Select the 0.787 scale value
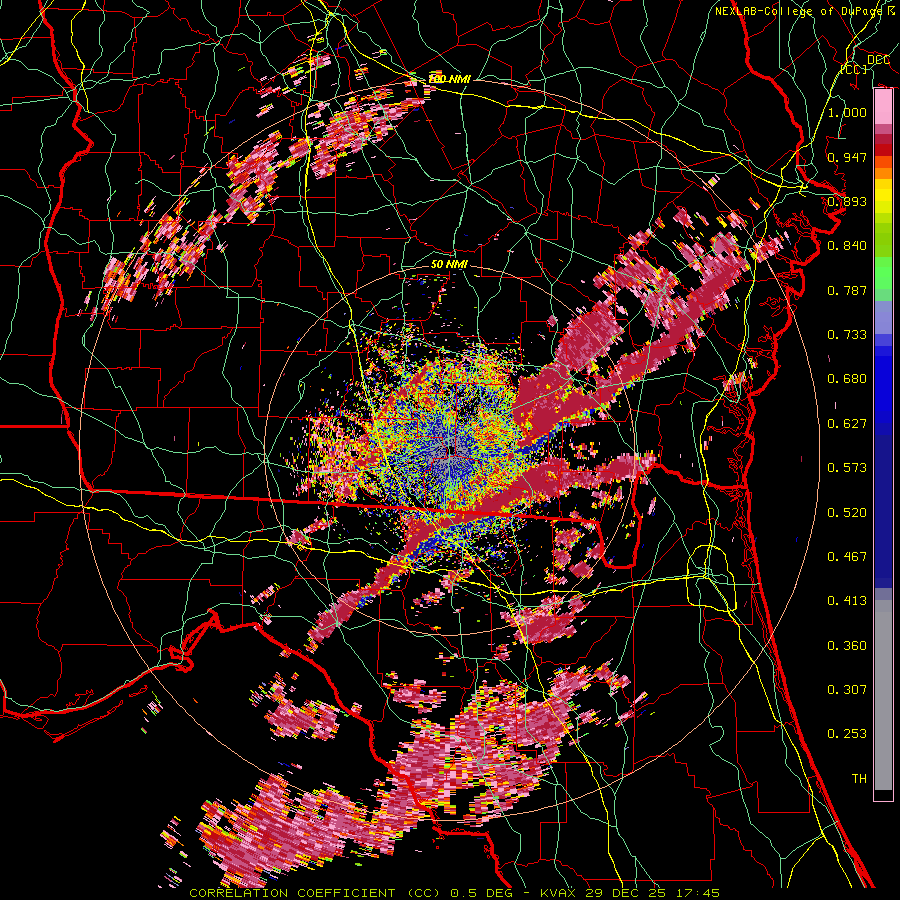Viewport: 900px width, 900px height. click(847, 290)
